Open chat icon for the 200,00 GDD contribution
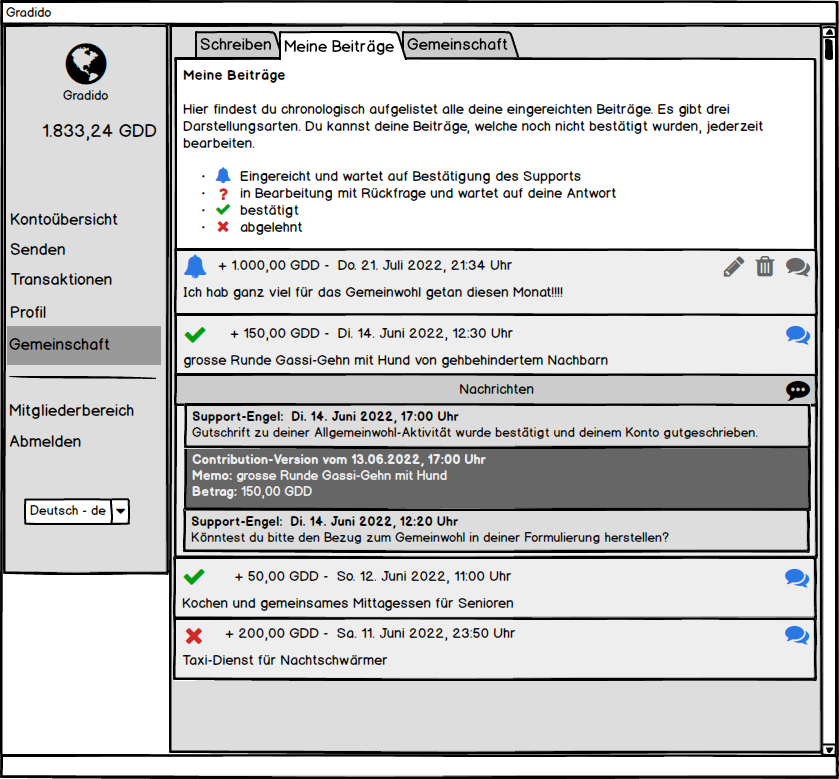Viewport: 839px width, 779px height. point(797,635)
